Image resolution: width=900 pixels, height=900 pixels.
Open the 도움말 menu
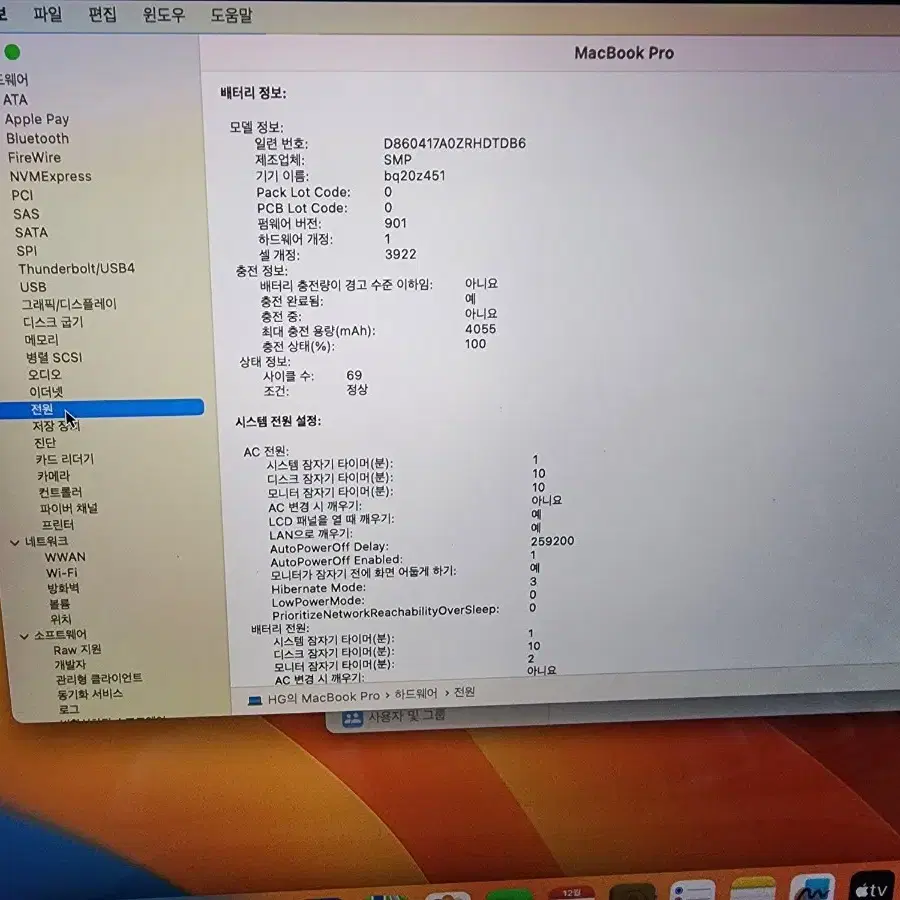coord(231,15)
